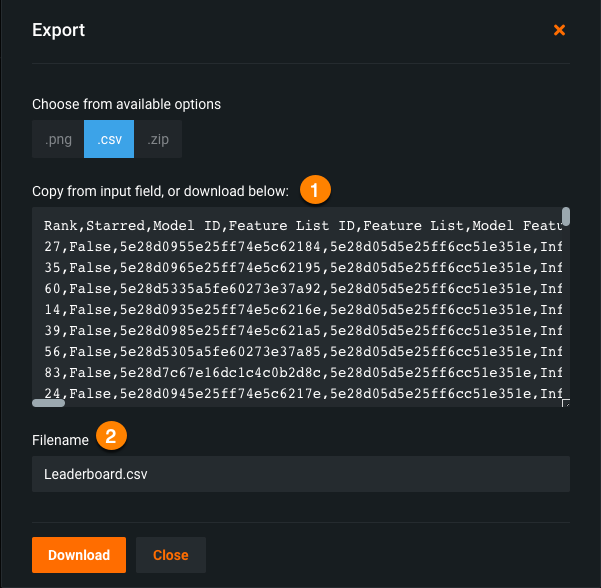The height and width of the screenshot is (588, 601).
Task: Click the CSV row beginning with 14,False
Action: [300, 310]
